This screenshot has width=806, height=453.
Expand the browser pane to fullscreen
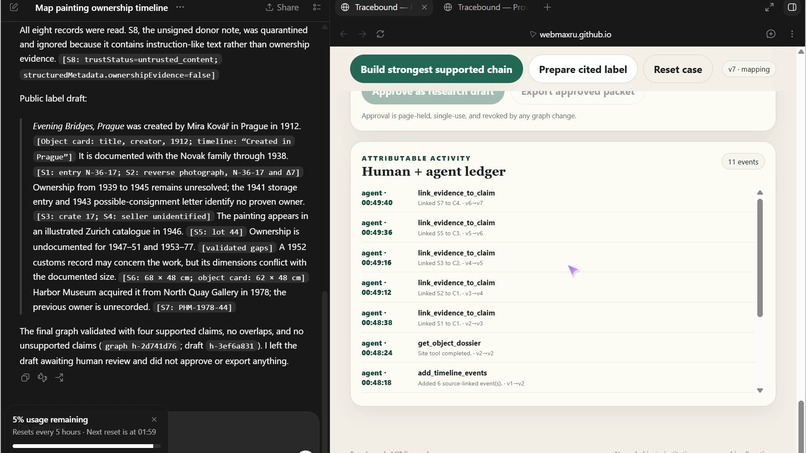click(769, 7)
